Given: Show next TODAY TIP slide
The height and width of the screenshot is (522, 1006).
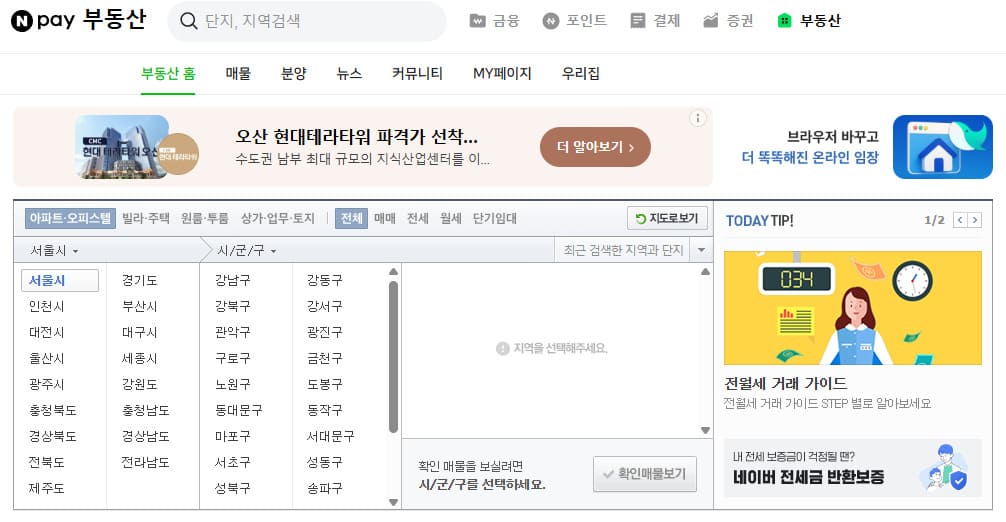Looking at the screenshot, I should click(975, 220).
